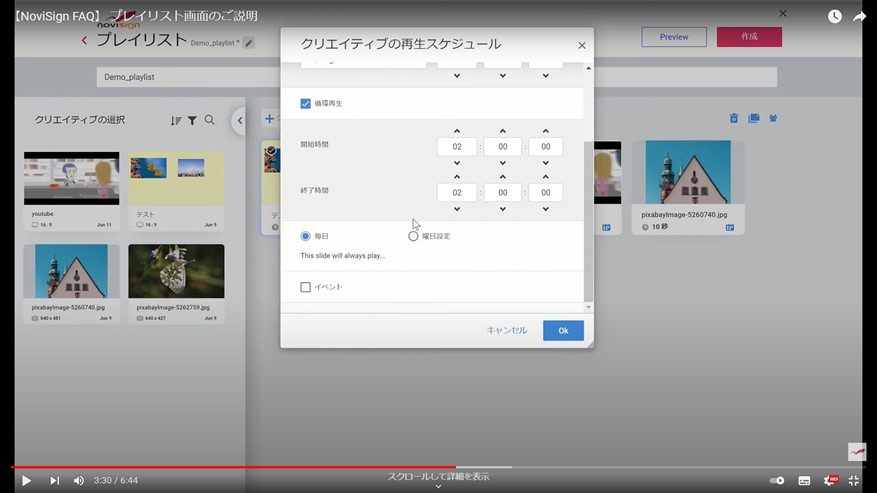Increase the 開始時間 second value
877x493 pixels.
pyautogui.click(x=545, y=131)
